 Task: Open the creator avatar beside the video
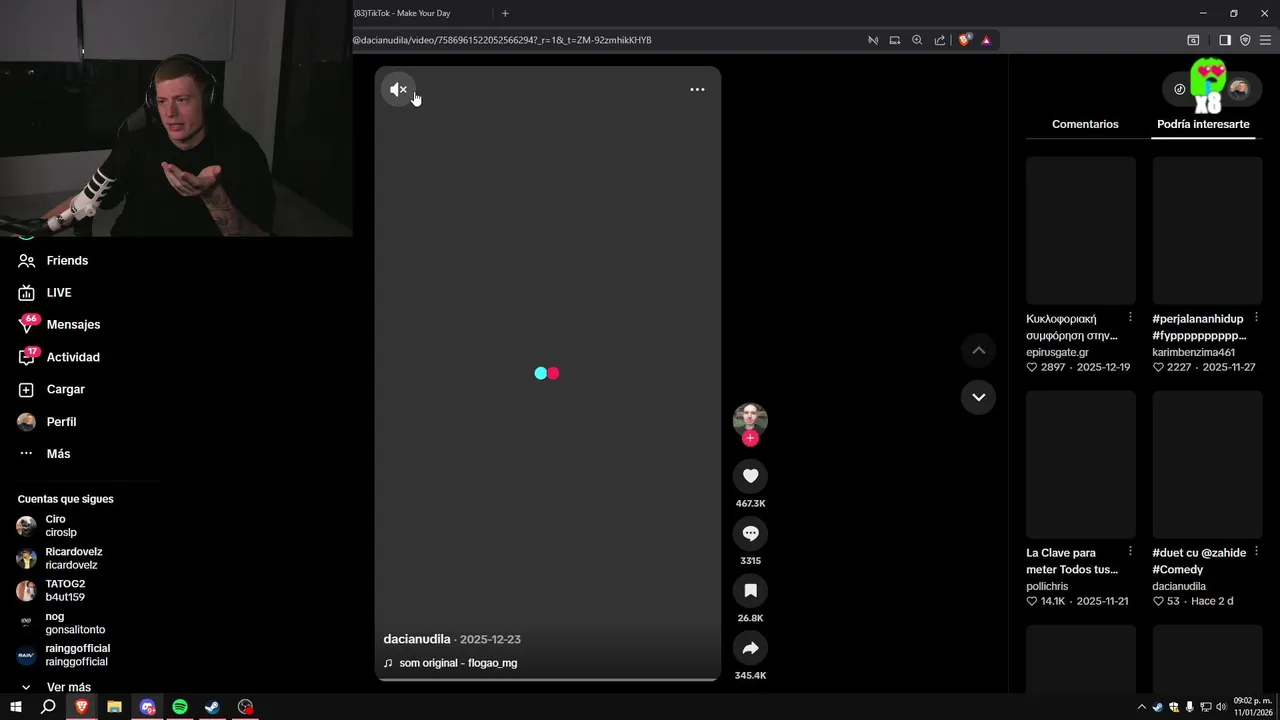pyautogui.click(x=750, y=420)
